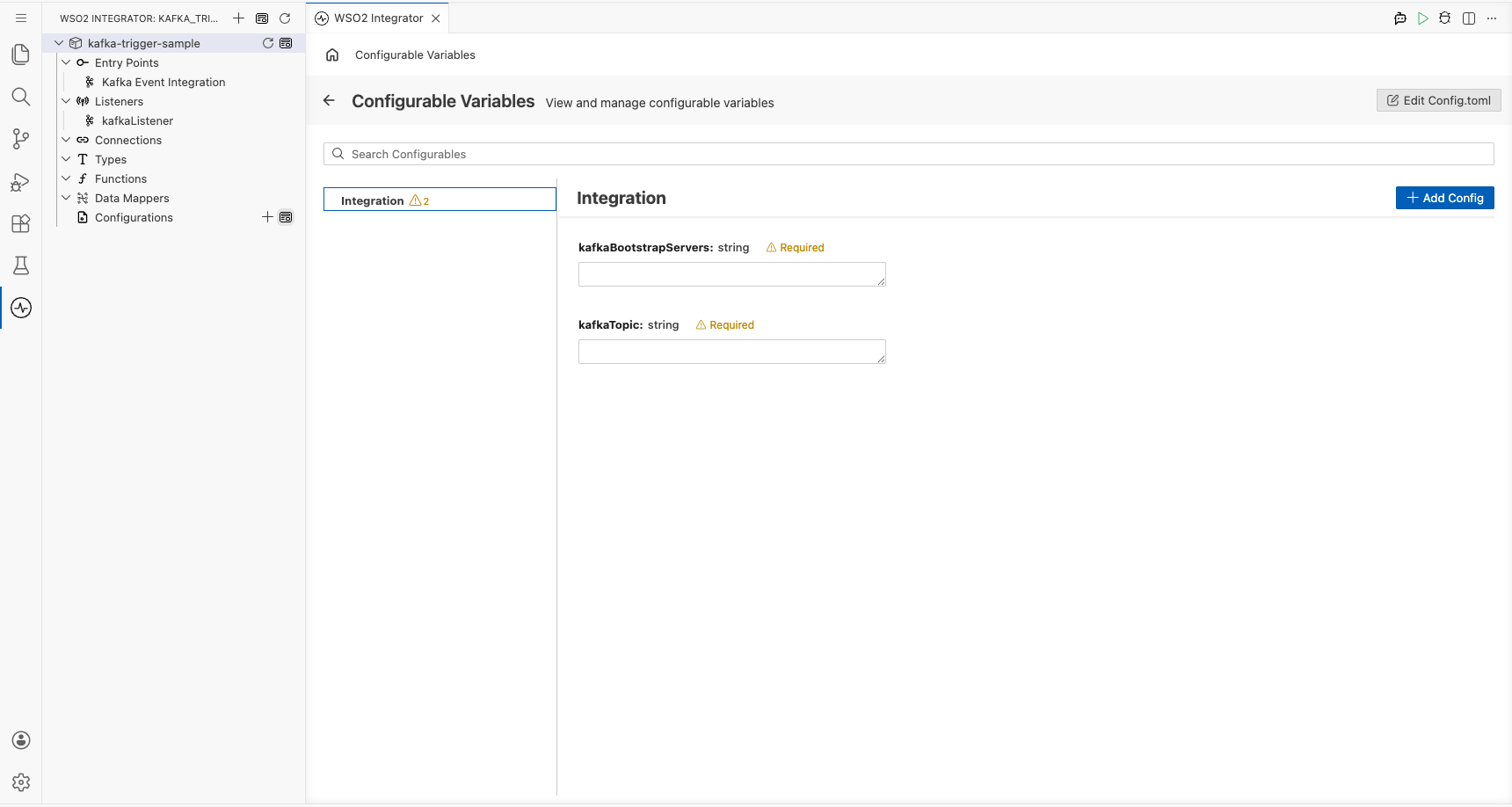The width and height of the screenshot is (1512, 807).
Task: Select the WSO2 Integrator editor tab
Action: (x=377, y=18)
